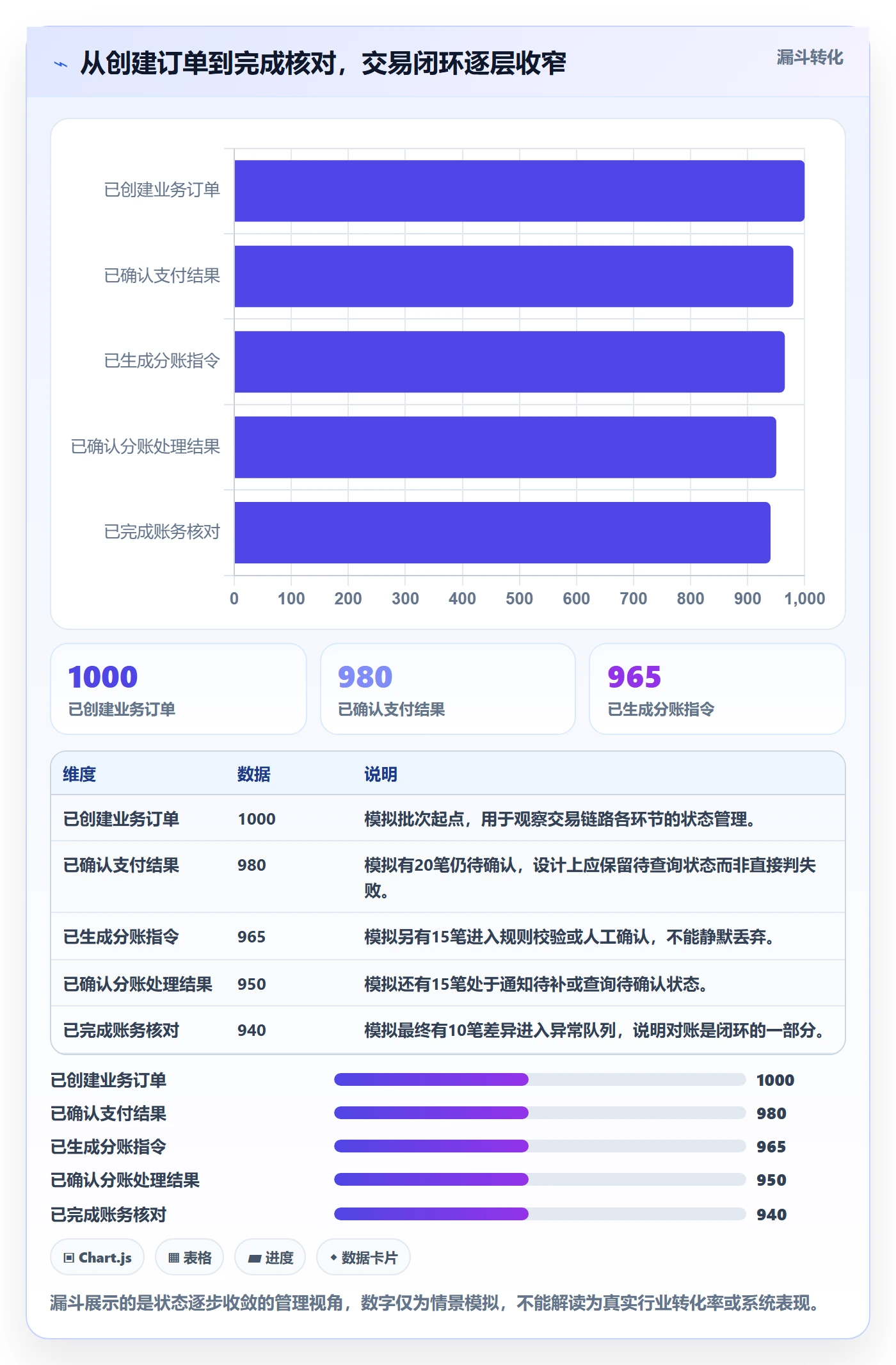This screenshot has width=896, height=1365.
Task: Click progress bar for 已生成分账指令
Action: pos(540,1146)
